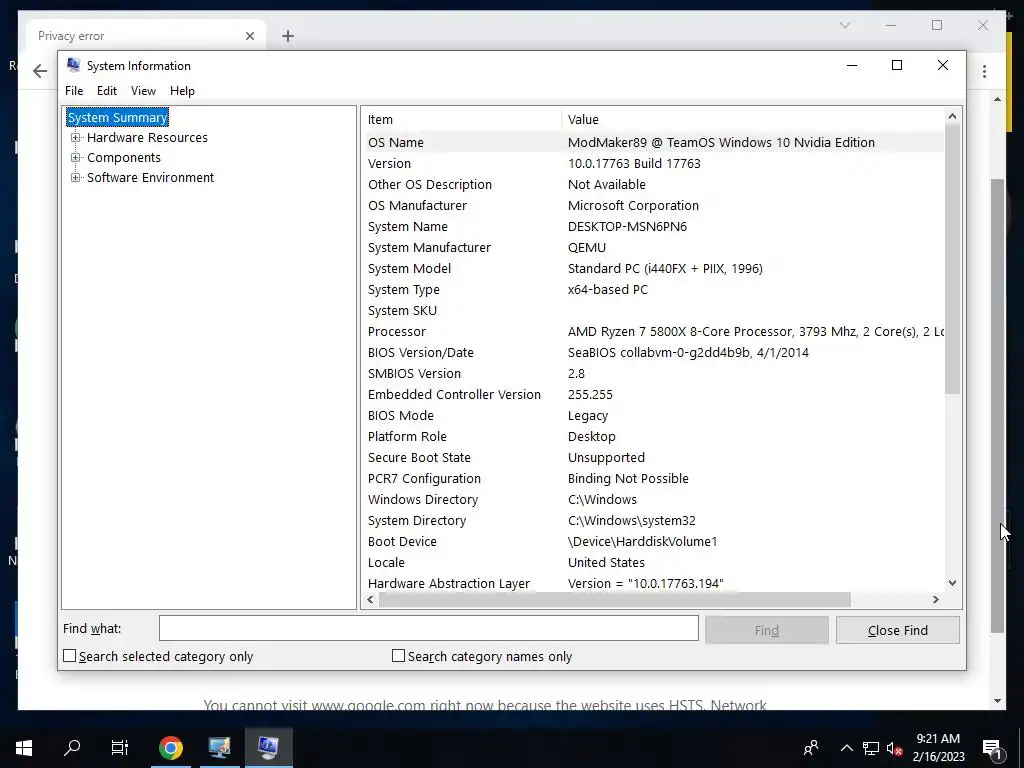Viewport: 1024px width, 768px height.
Task: Open the notification center icon
Action: coord(992,748)
